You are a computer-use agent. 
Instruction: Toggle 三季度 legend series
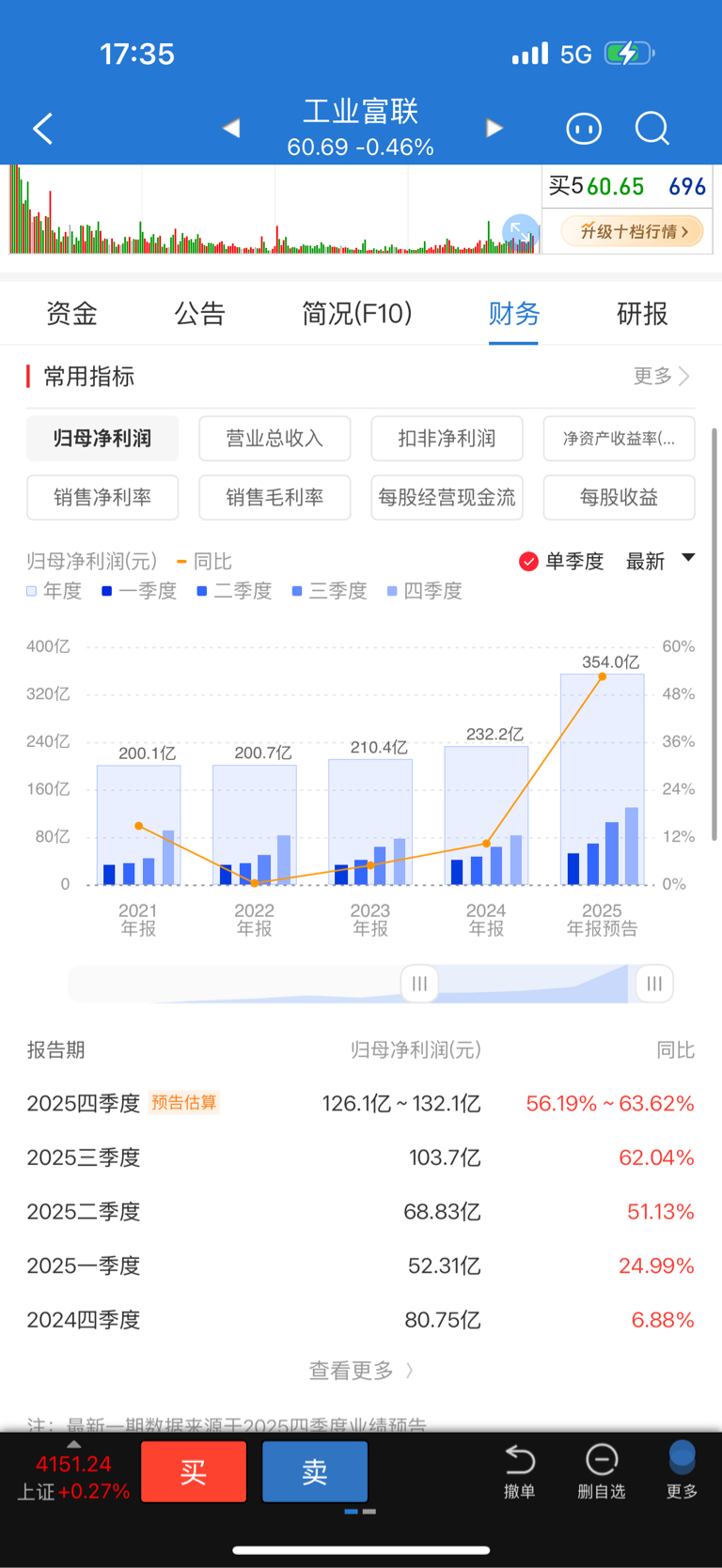tap(329, 591)
